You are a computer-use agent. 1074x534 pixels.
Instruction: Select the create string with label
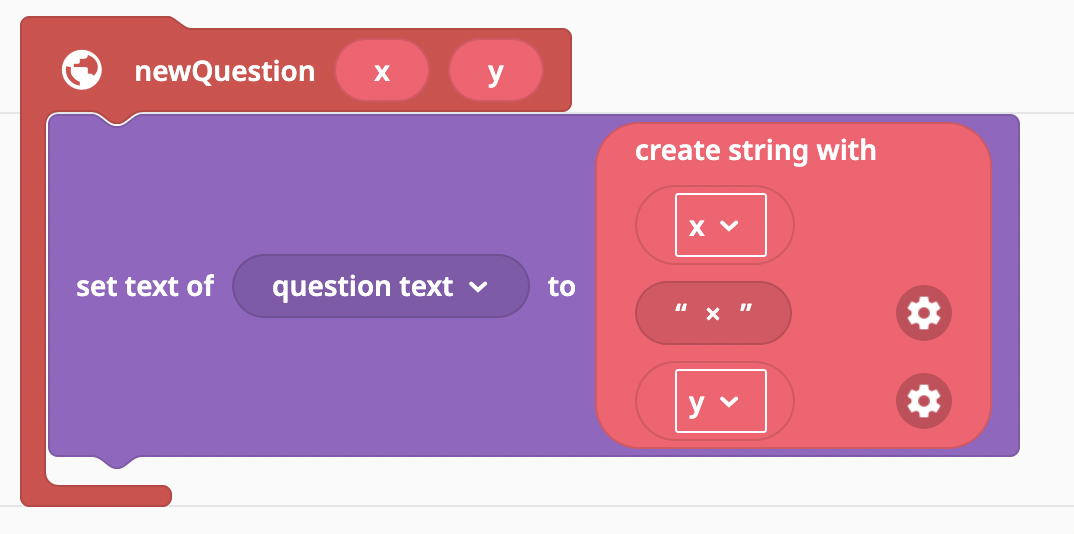755,151
